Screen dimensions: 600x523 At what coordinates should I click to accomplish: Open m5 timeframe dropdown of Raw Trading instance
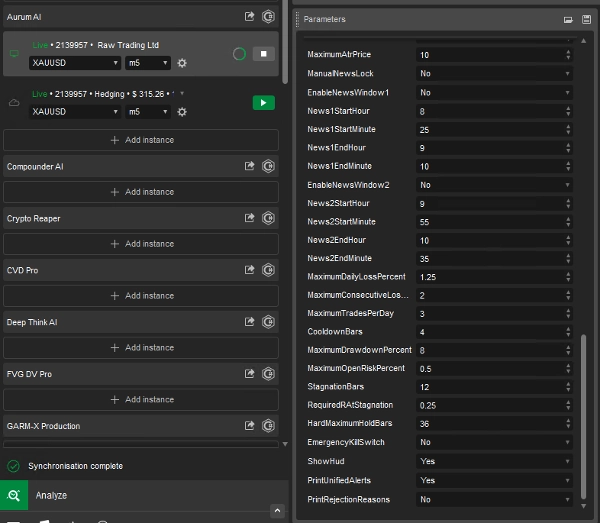point(148,63)
